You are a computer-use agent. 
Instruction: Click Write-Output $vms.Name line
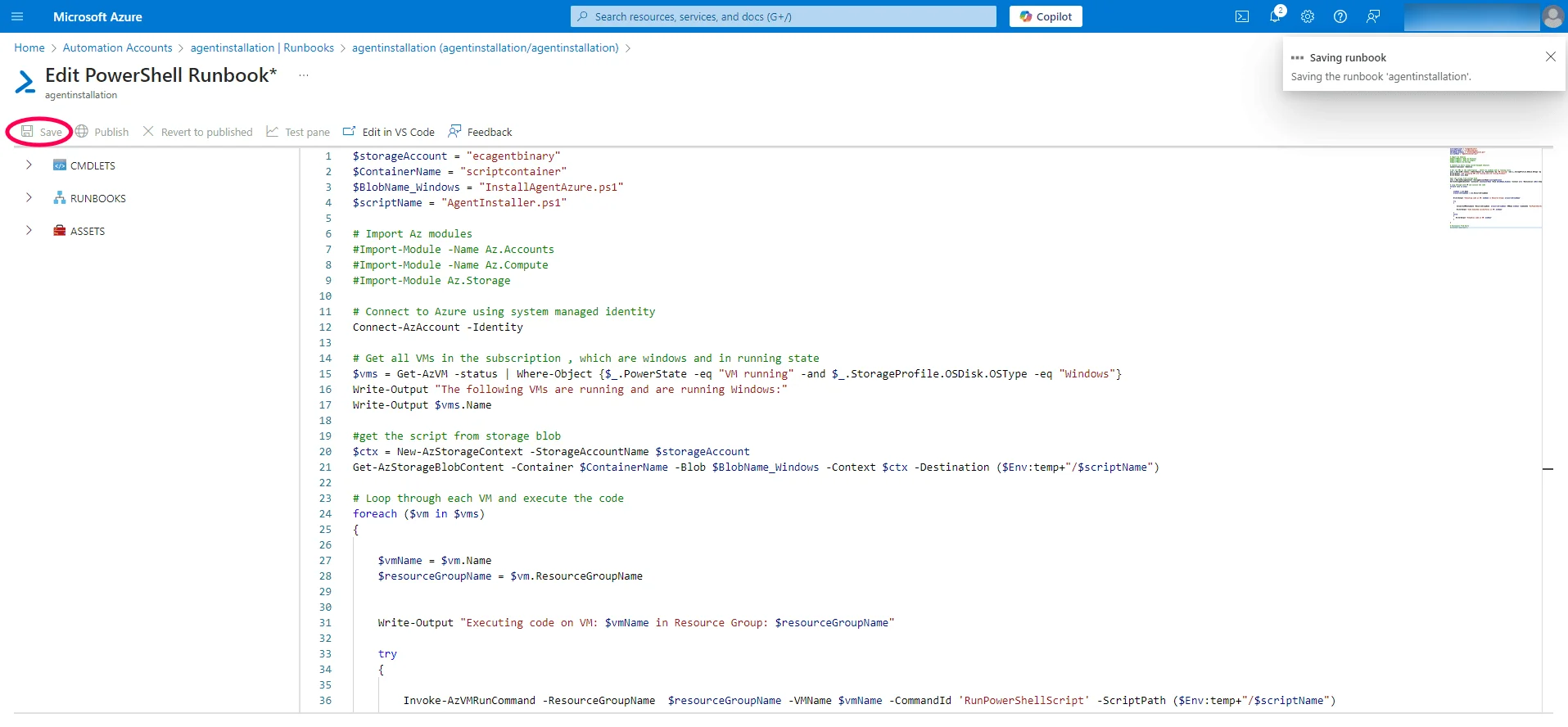(423, 404)
